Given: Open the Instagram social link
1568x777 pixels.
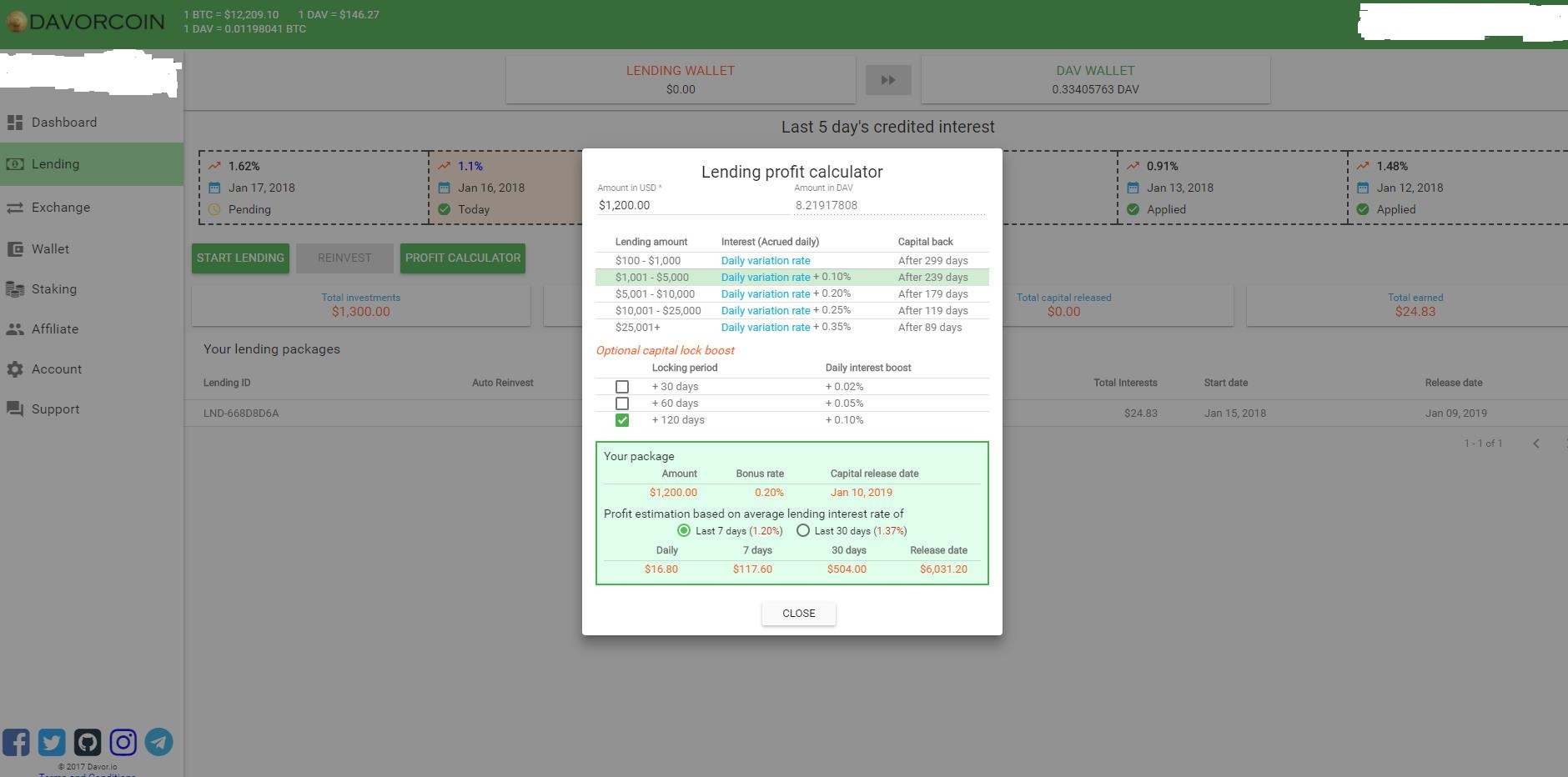Looking at the screenshot, I should [x=123, y=742].
